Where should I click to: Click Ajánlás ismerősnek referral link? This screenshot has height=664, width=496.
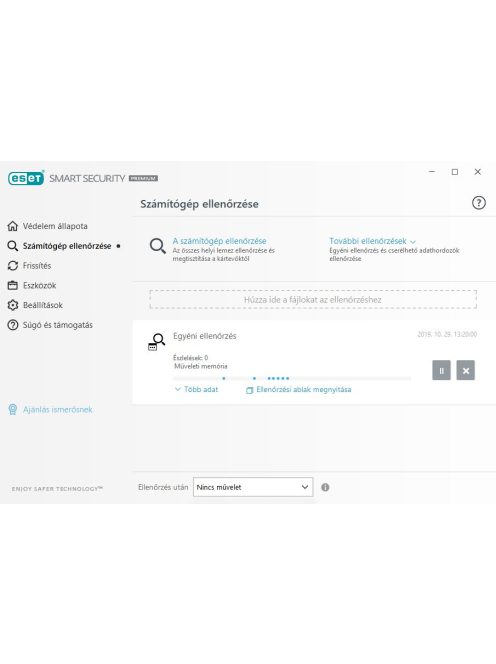50,409
